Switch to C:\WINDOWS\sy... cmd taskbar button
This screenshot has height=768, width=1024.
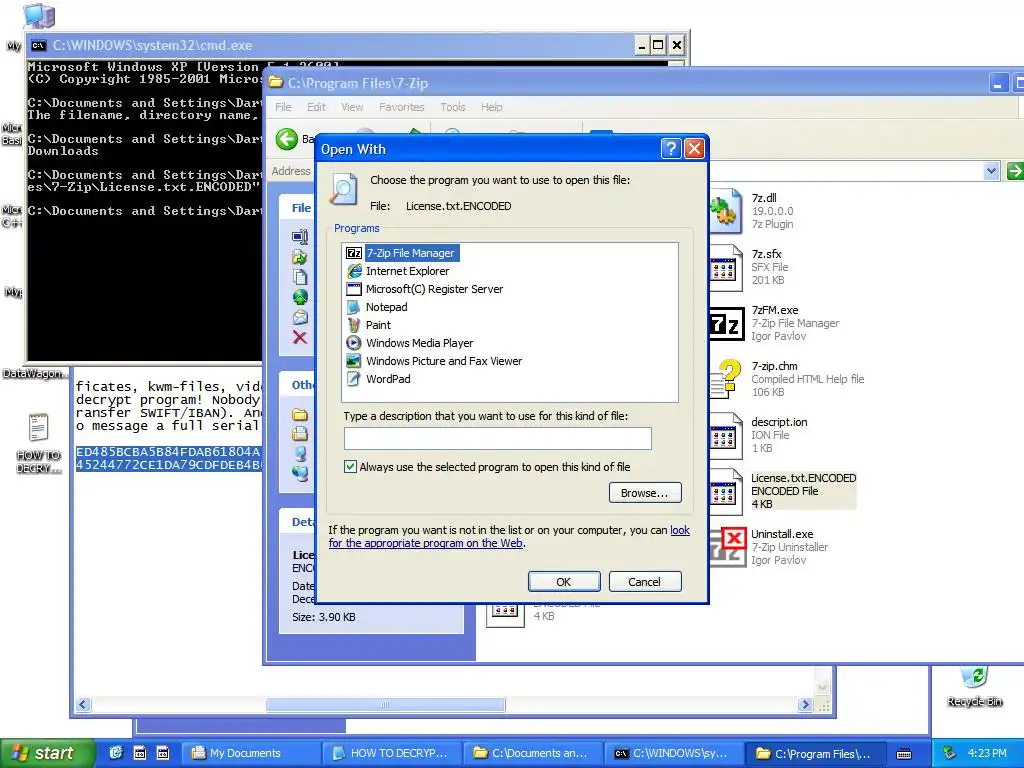click(673, 753)
